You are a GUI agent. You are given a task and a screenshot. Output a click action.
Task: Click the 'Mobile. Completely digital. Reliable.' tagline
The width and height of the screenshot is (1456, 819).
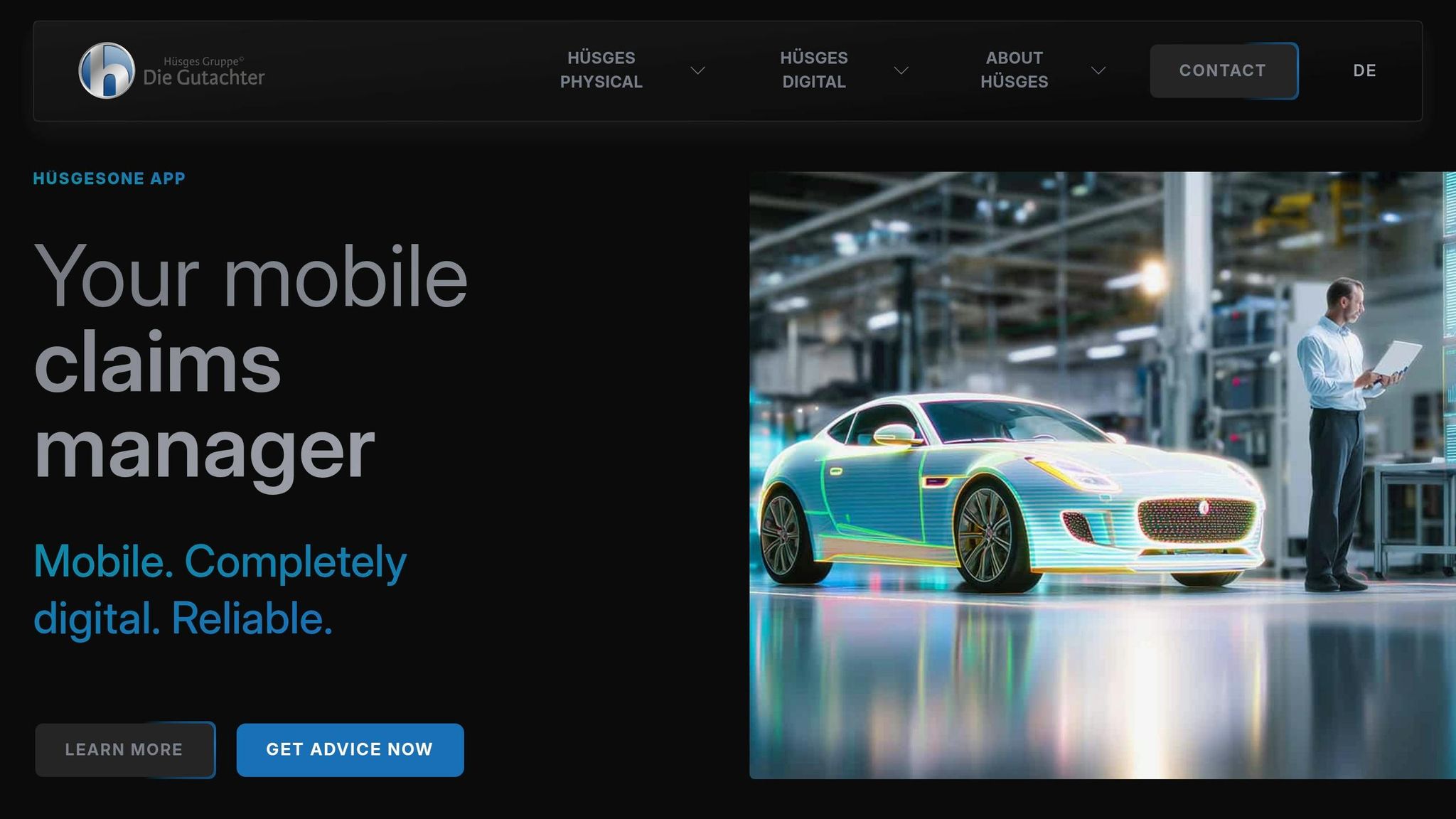click(220, 589)
